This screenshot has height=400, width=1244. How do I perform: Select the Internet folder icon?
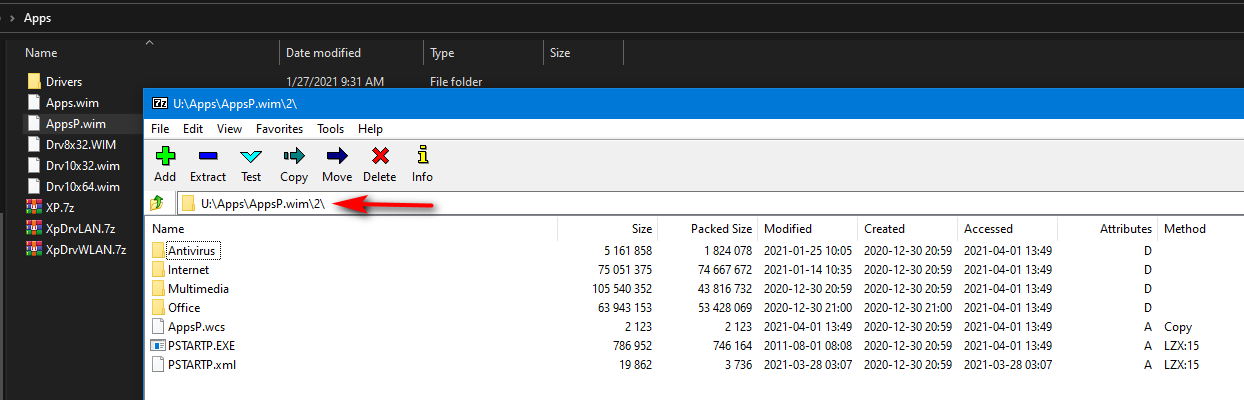pos(159,269)
